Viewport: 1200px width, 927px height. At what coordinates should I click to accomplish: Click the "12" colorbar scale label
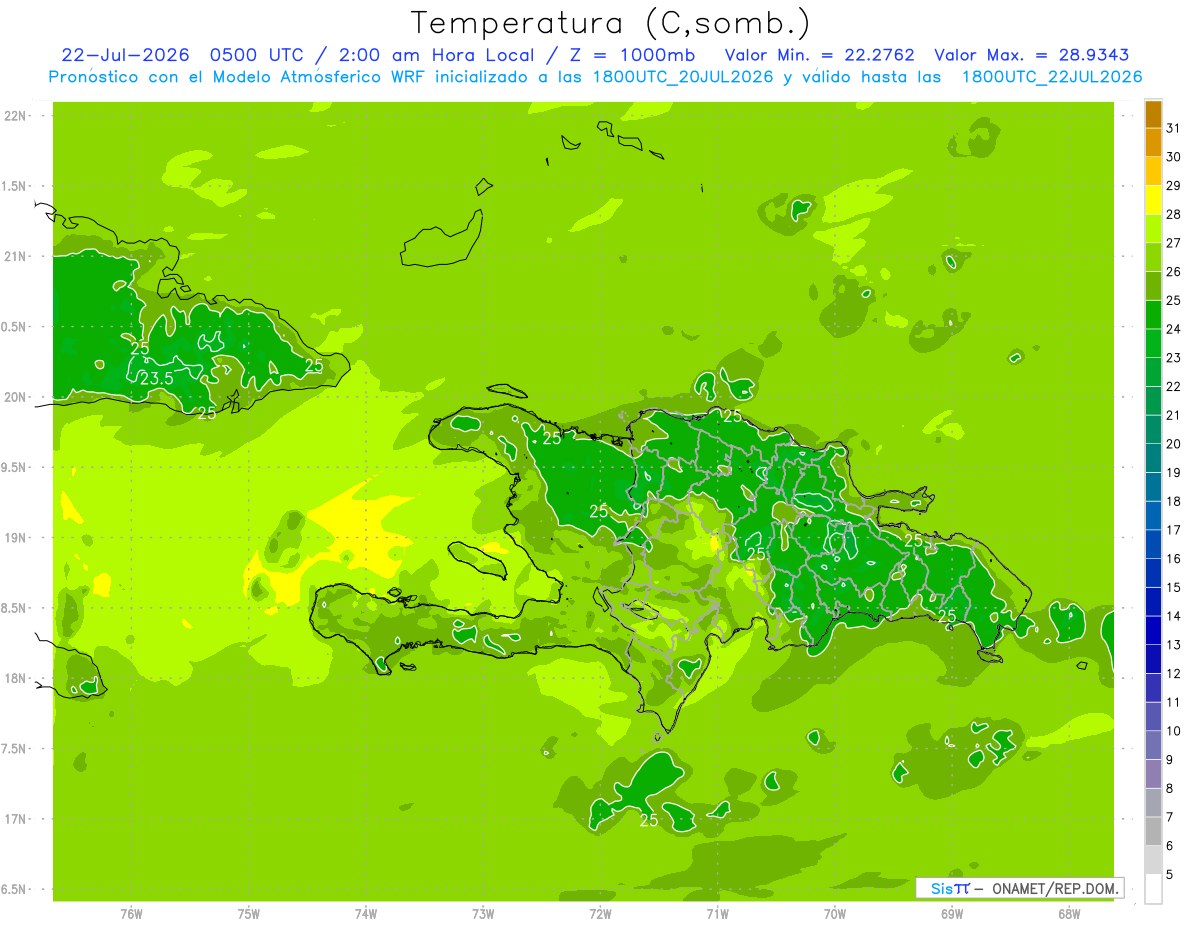click(1174, 674)
